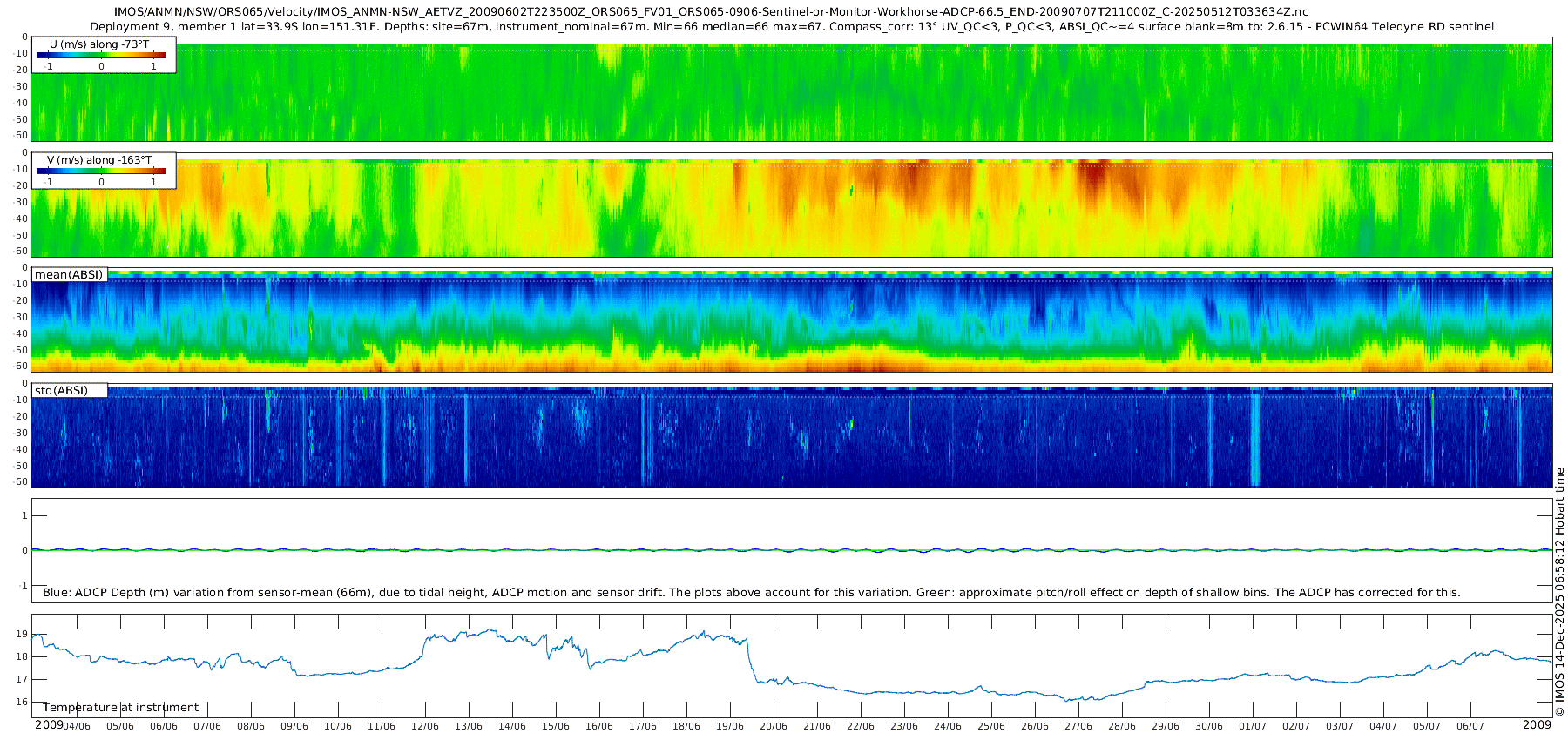Click the 'U (m/s) along -73°T' legend label
1568x740 pixels.
pos(99,44)
